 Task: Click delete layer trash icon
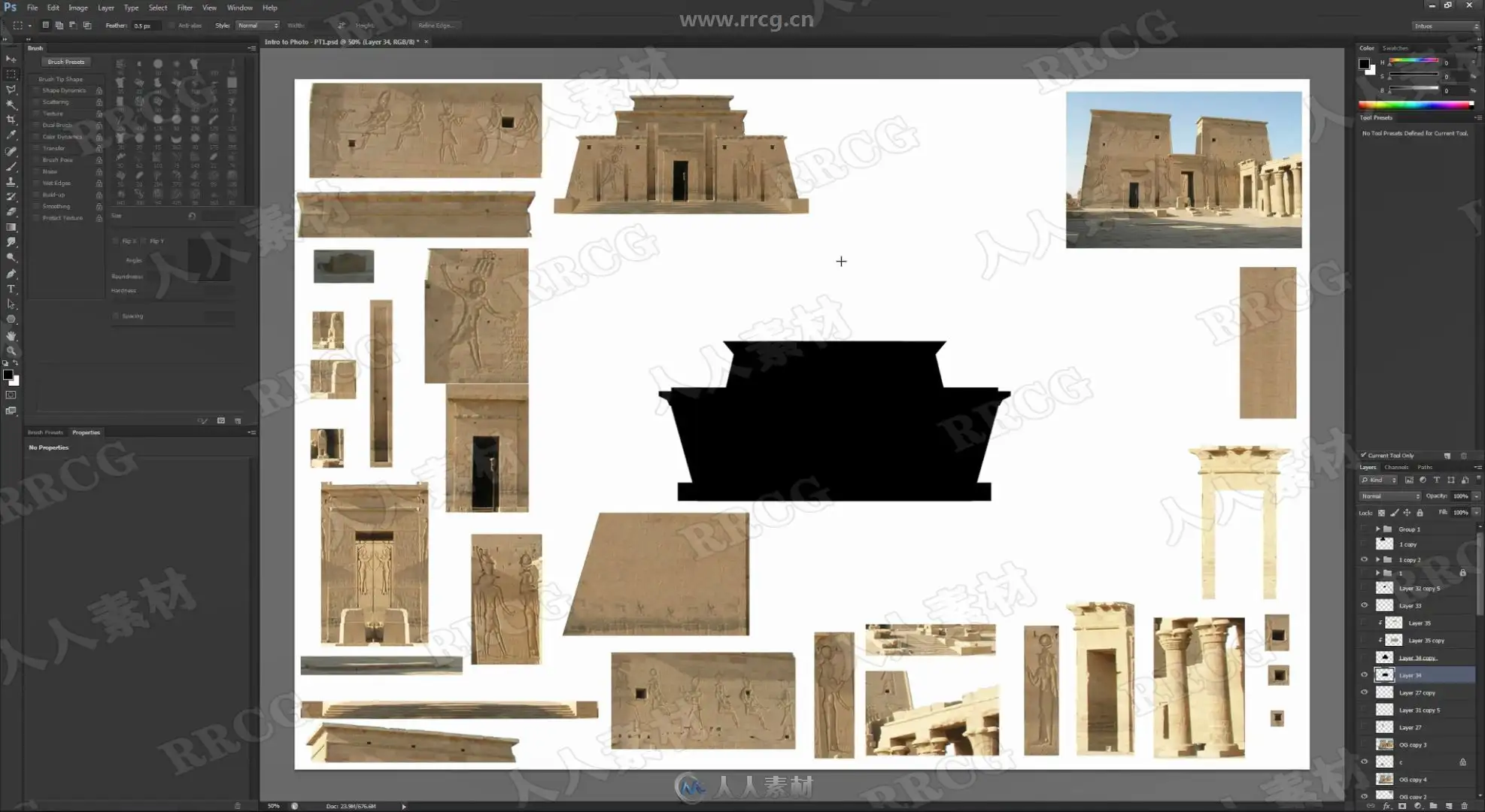pos(1464,806)
